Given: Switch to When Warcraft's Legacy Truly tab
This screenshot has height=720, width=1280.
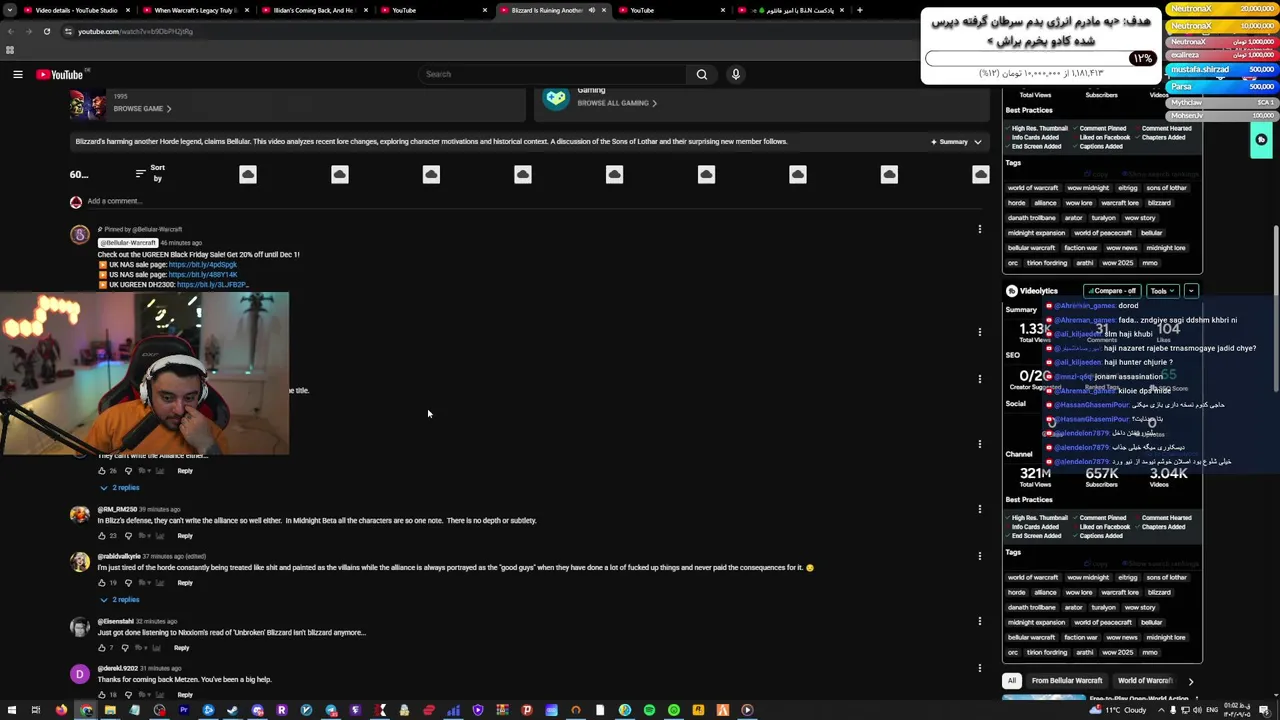Looking at the screenshot, I should pyautogui.click(x=195, y=10).
